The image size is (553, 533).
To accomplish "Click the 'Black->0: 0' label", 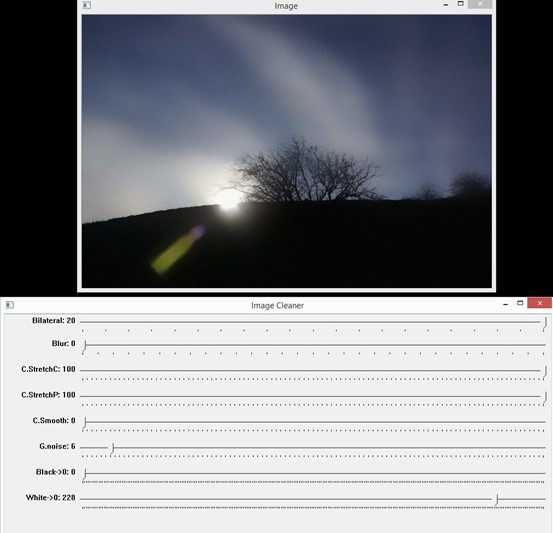I will pyautogui.click(x=55, y=472).
